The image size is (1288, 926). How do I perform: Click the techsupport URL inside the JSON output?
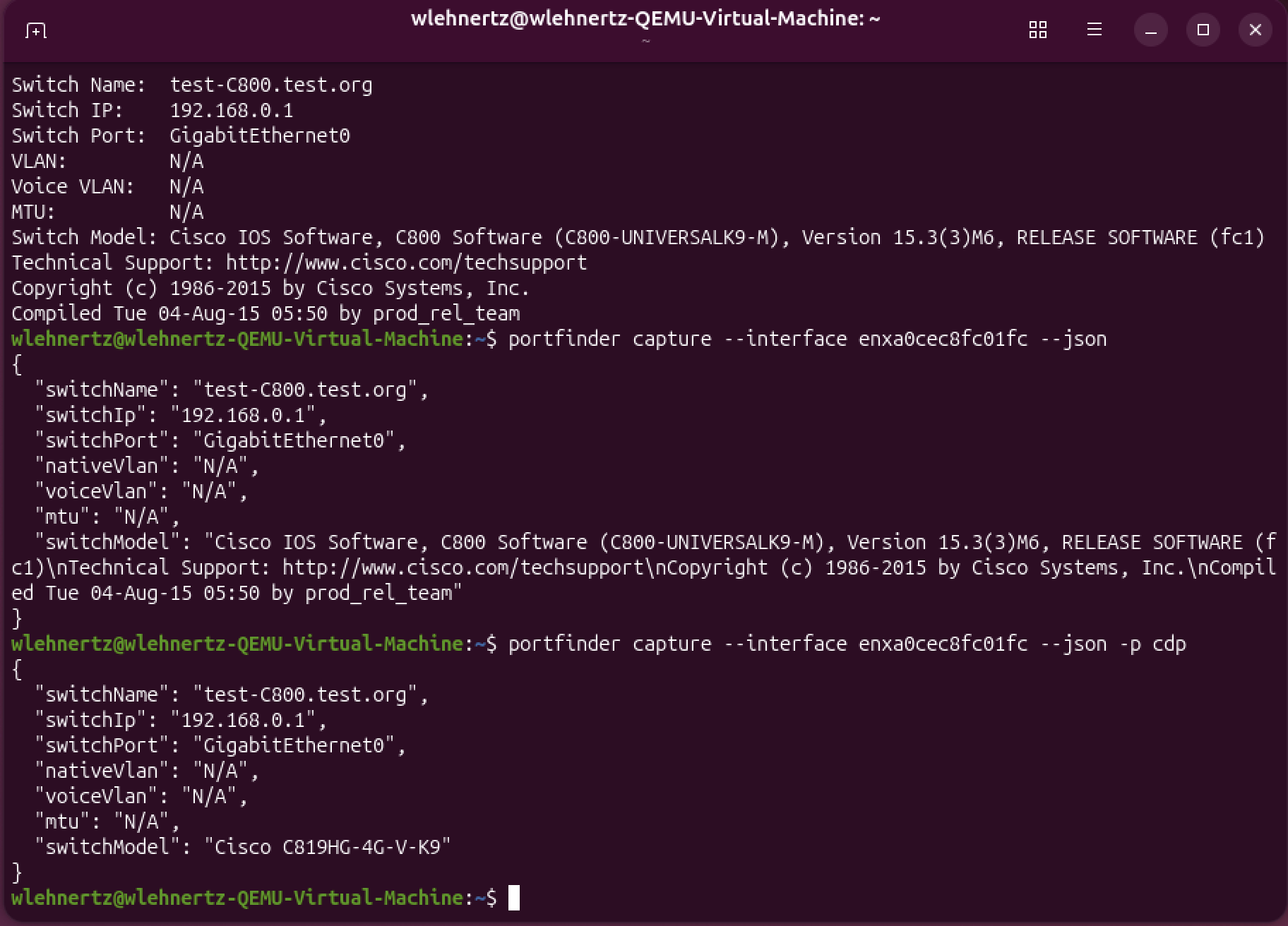pos(463,567)
